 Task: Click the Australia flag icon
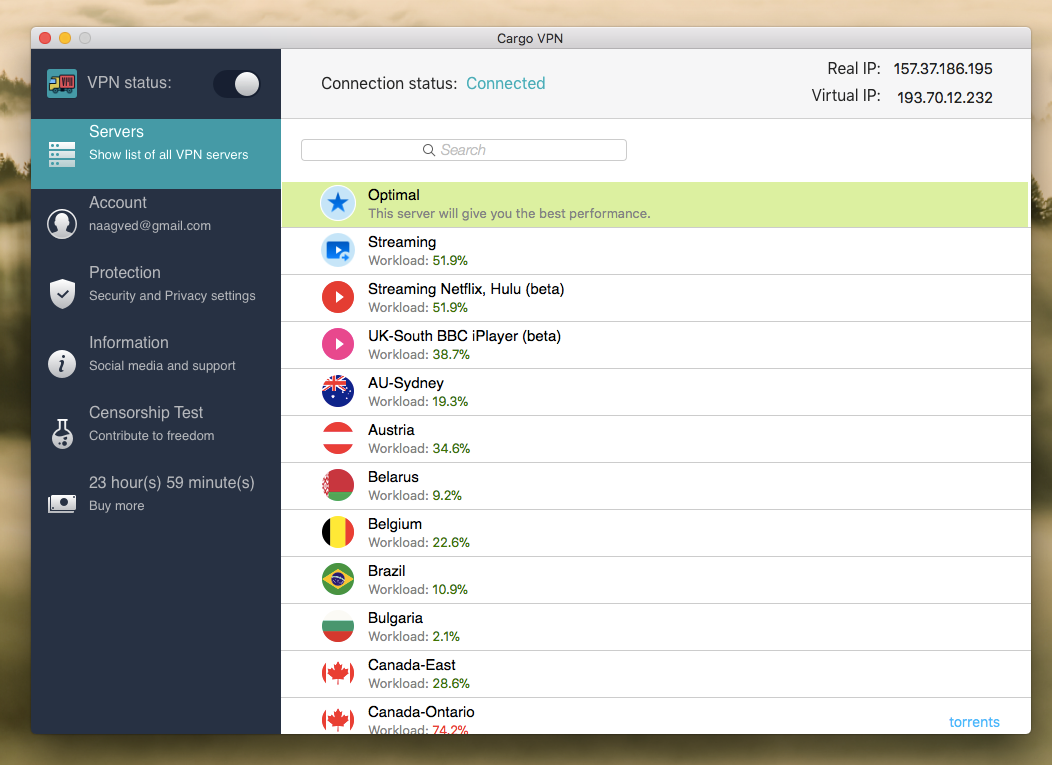[338, 391]
